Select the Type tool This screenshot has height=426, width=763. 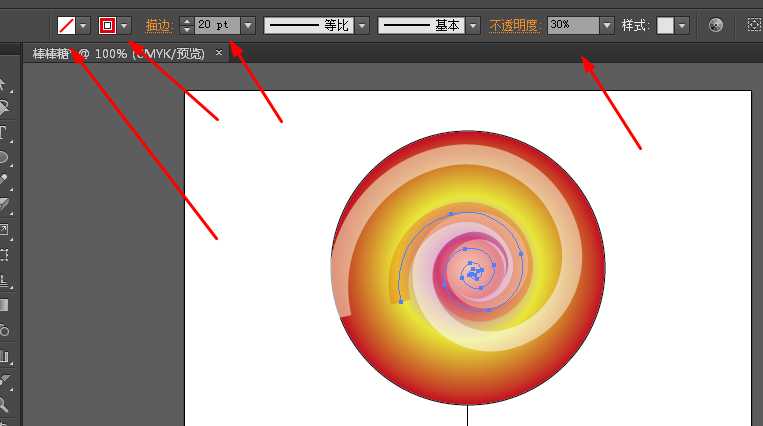(x=4, y=132)
